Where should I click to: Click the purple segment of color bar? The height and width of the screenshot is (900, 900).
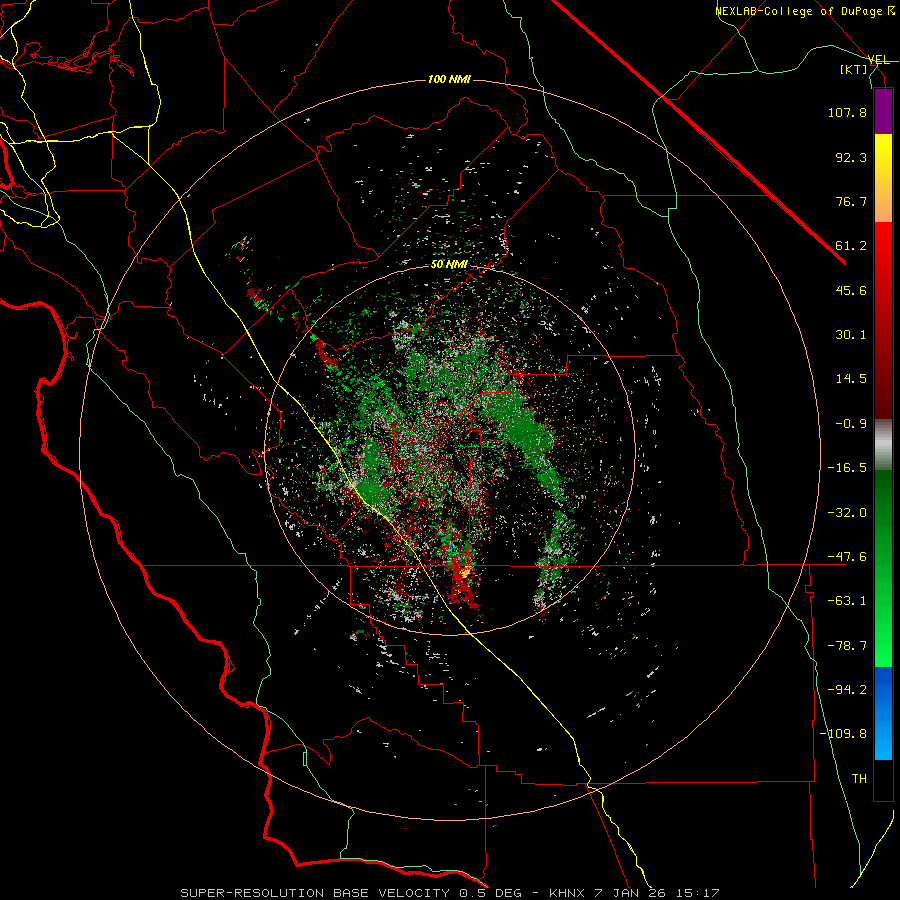point(883,111)
